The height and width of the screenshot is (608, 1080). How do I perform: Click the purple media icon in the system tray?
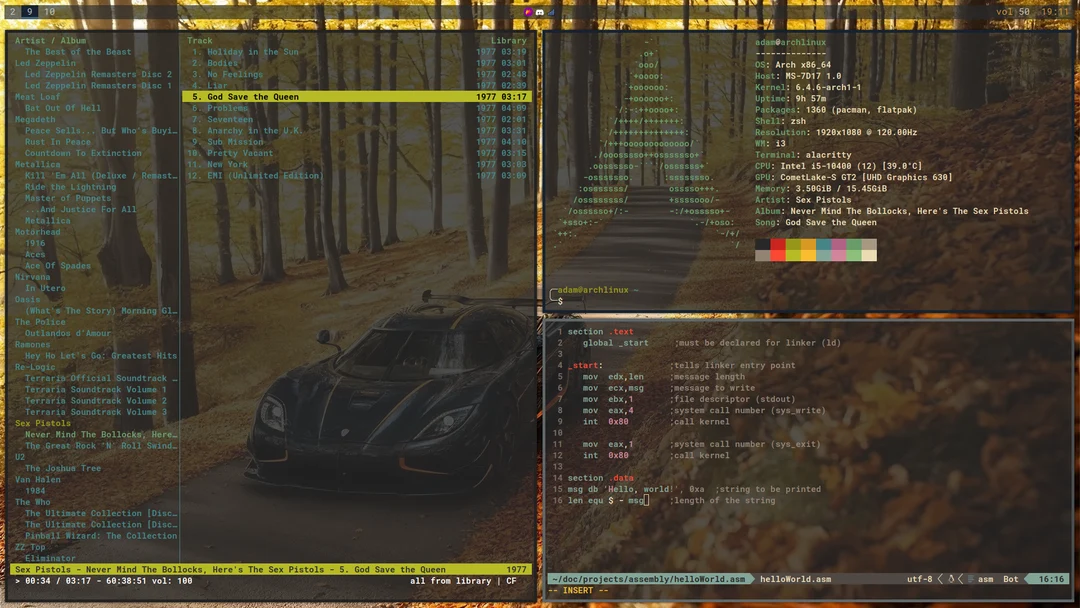(528, 10)
